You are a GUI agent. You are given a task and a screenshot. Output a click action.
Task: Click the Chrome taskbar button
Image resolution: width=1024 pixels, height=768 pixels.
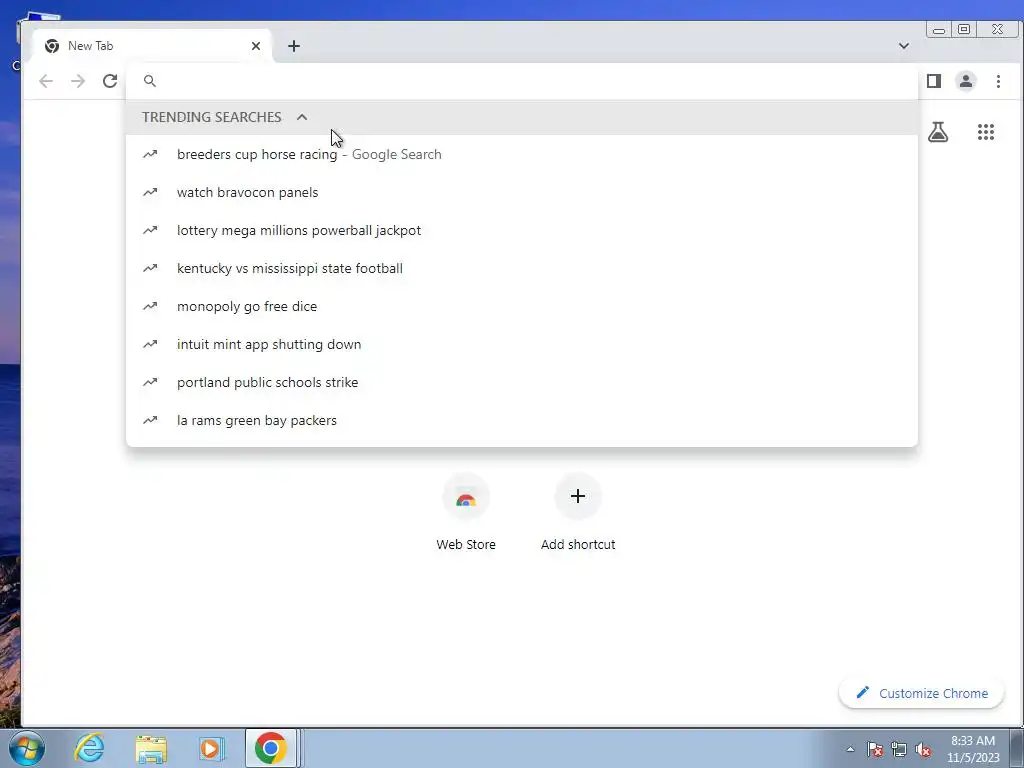coord(271,748)
